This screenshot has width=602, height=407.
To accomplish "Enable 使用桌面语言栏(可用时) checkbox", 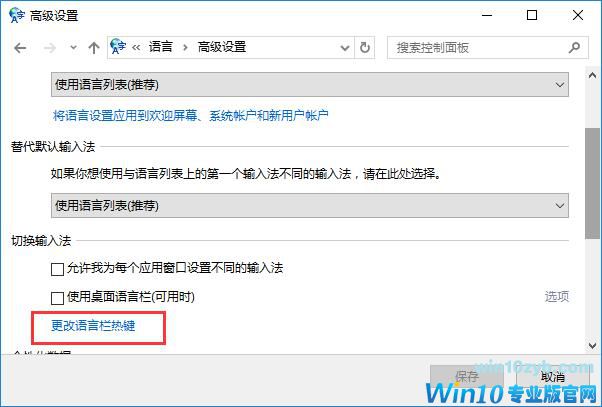I will point(57,298).
